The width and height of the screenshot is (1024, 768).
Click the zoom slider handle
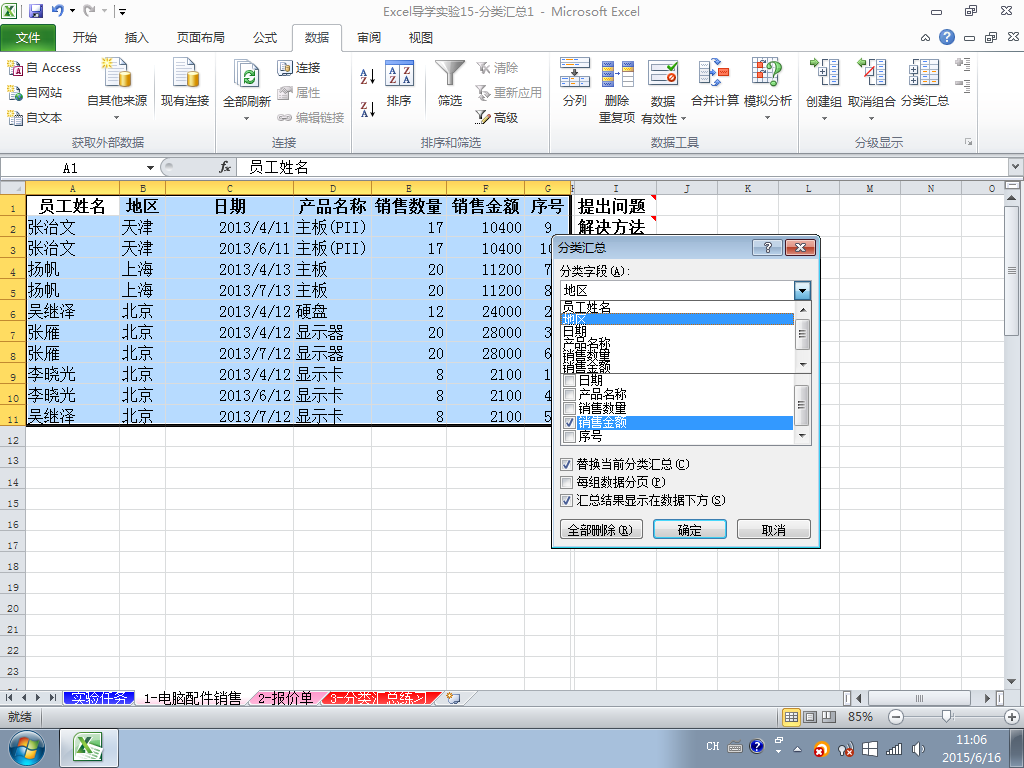pos(946,717)
